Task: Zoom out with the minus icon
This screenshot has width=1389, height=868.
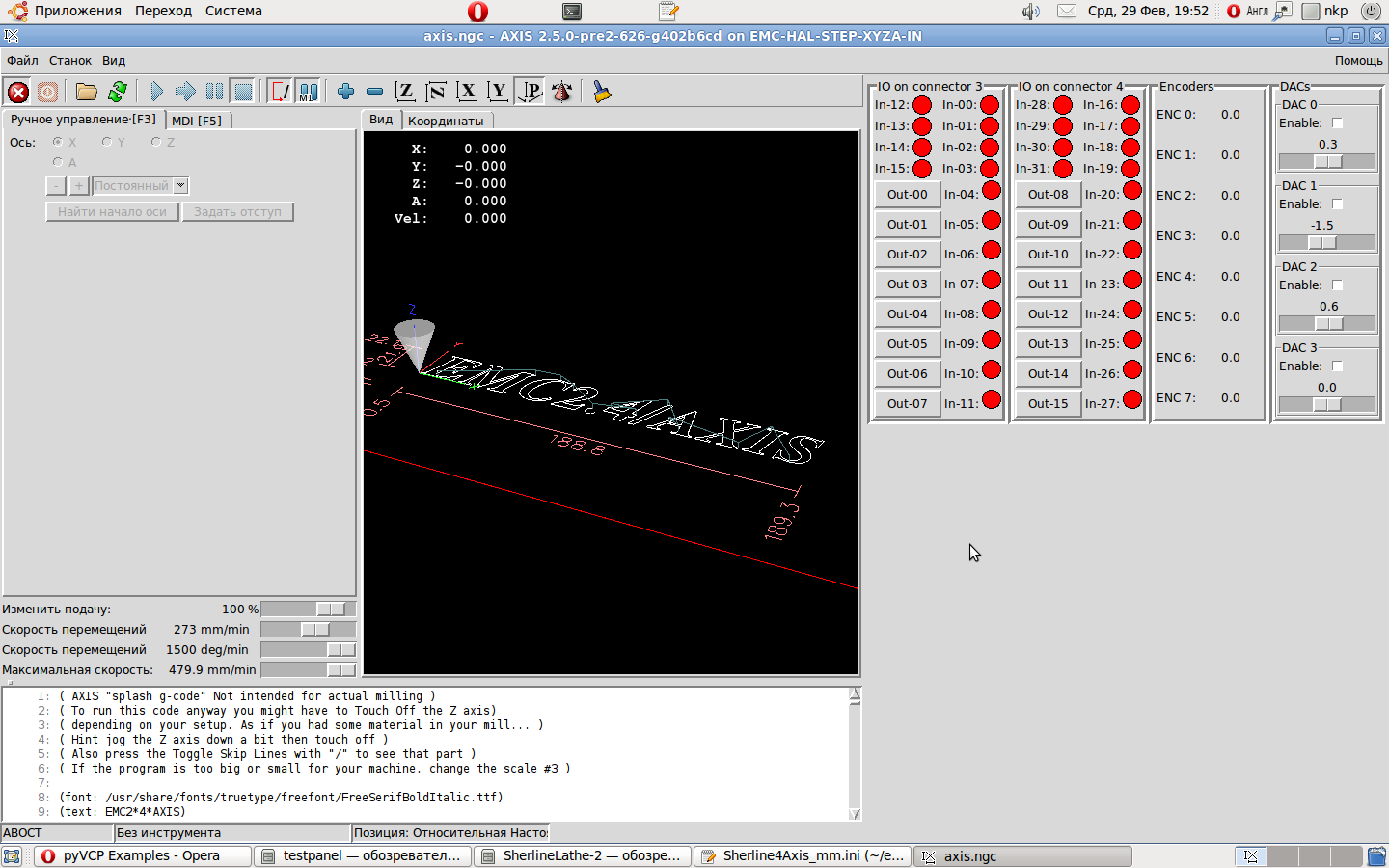Action: point(374,92)
